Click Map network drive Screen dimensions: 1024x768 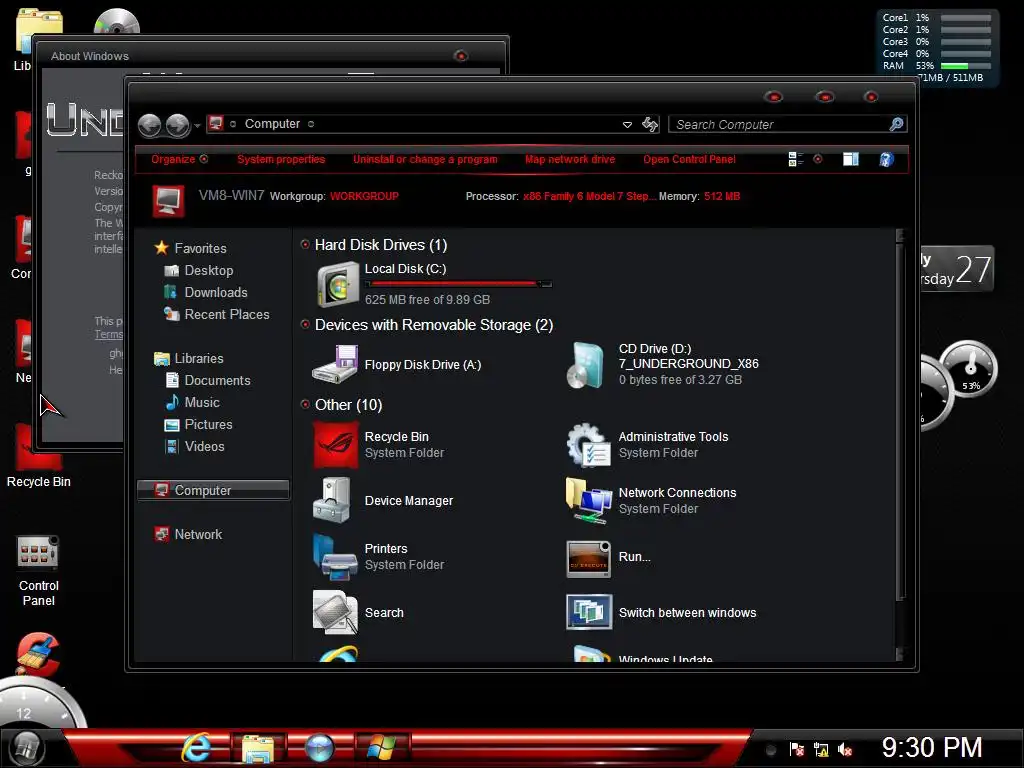coord(570,159)
